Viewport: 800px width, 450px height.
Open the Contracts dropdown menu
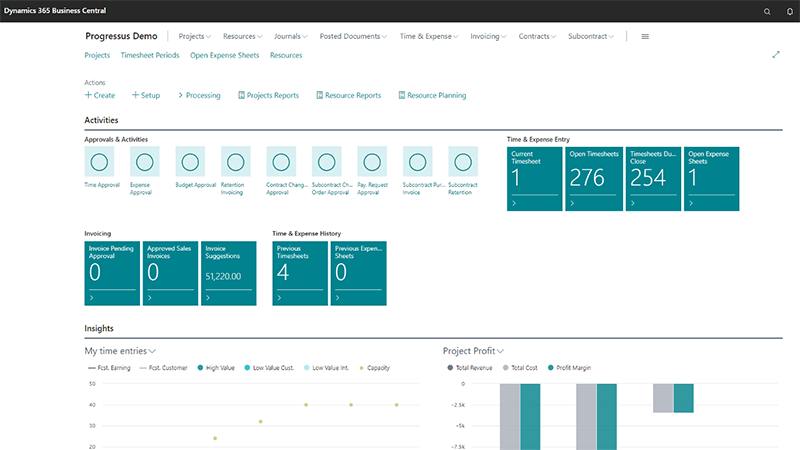(x=537, y=36)
